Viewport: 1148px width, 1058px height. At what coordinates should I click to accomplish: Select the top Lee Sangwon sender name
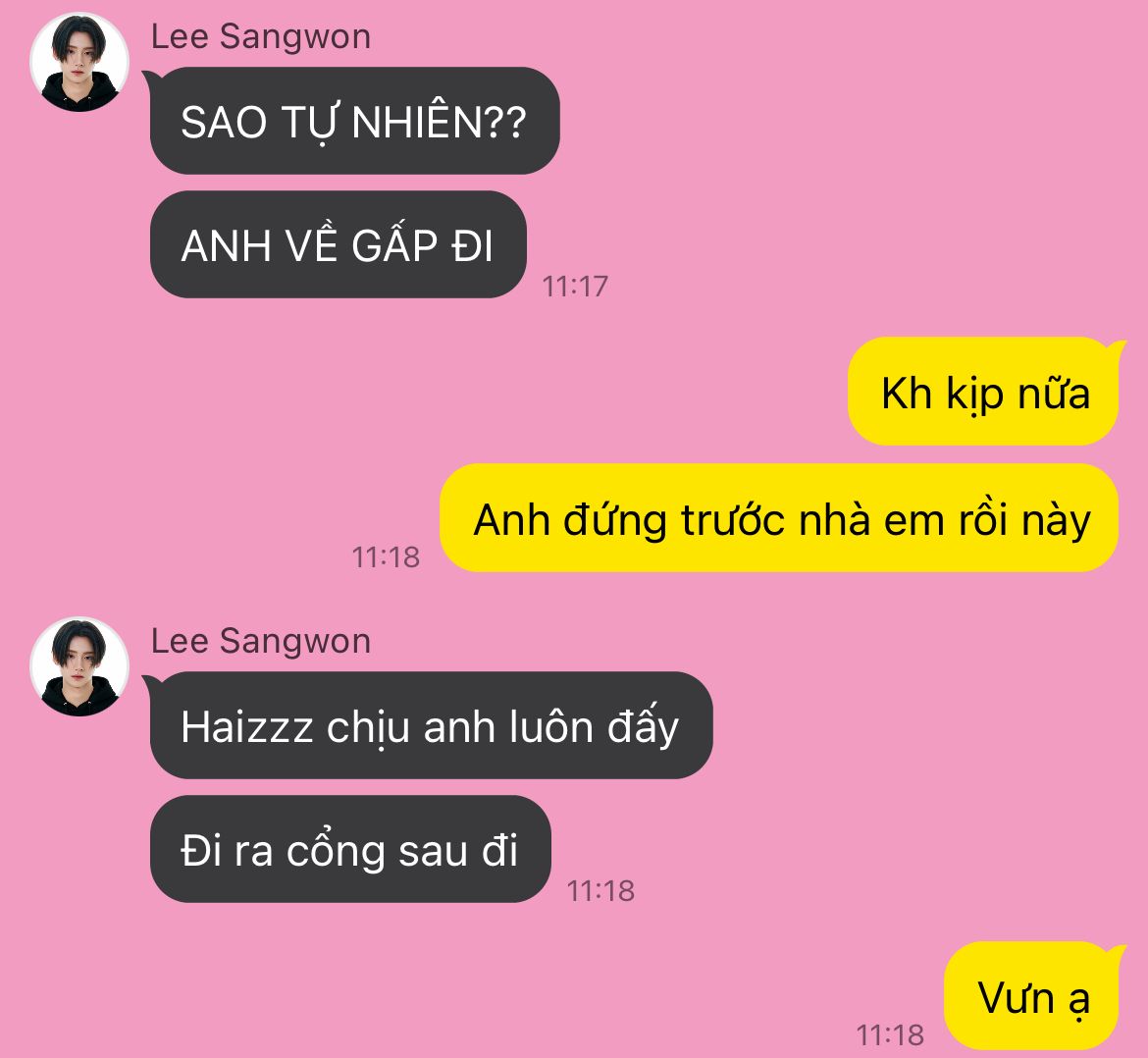(261, 36)
